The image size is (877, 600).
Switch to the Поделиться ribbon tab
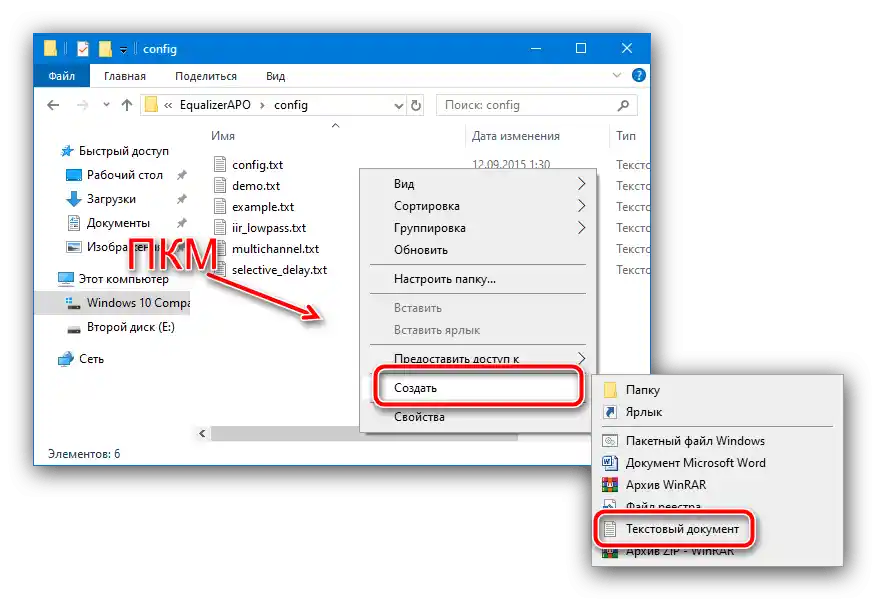coord(206,76)
